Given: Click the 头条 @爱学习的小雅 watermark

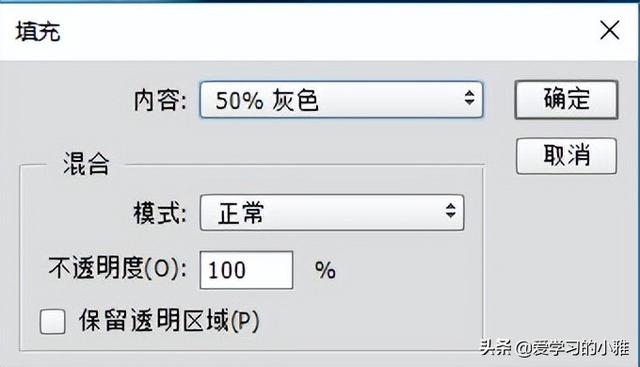Looking at the screenshot, I should pos(554,348).
